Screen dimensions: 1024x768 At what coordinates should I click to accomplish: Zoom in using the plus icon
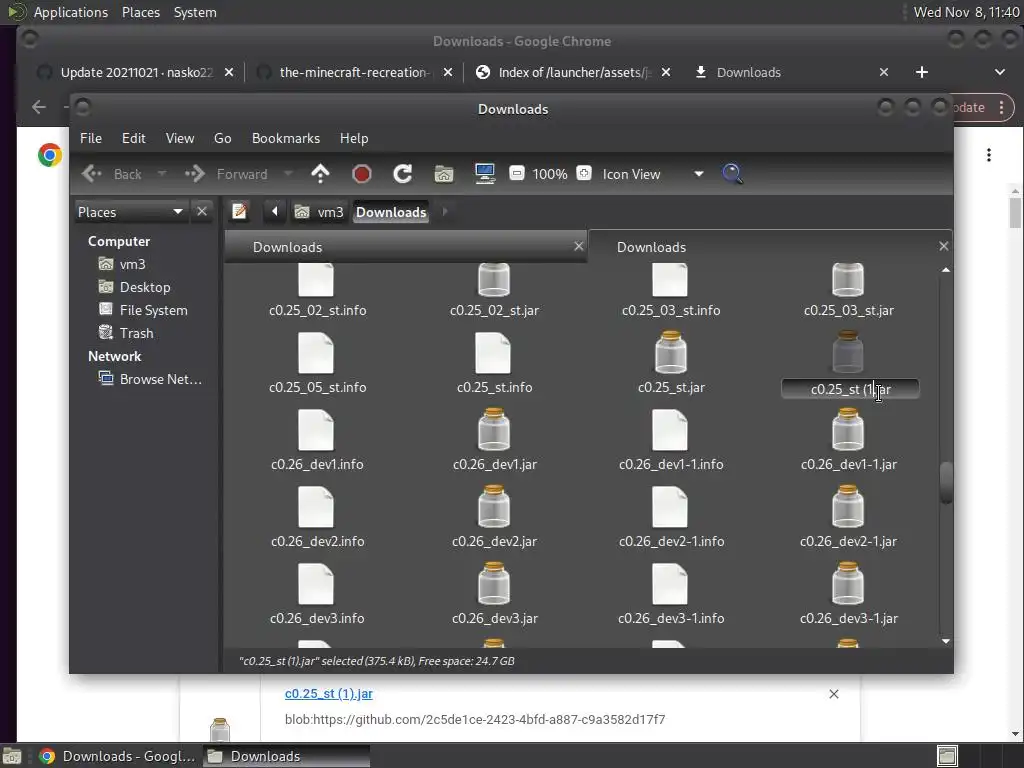(x=584, y=174)
